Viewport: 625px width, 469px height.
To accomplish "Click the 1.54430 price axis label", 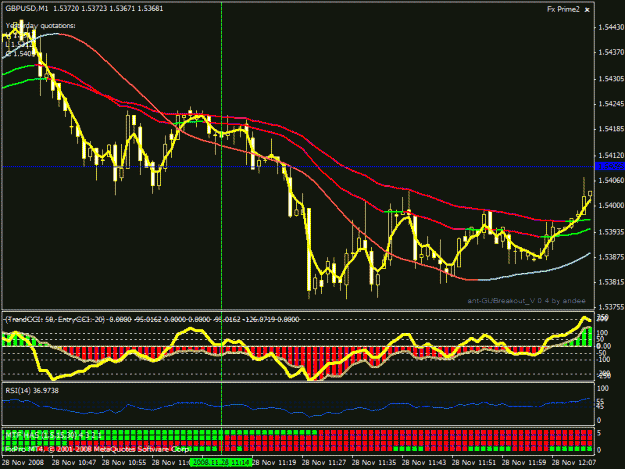I will [610, 27].
